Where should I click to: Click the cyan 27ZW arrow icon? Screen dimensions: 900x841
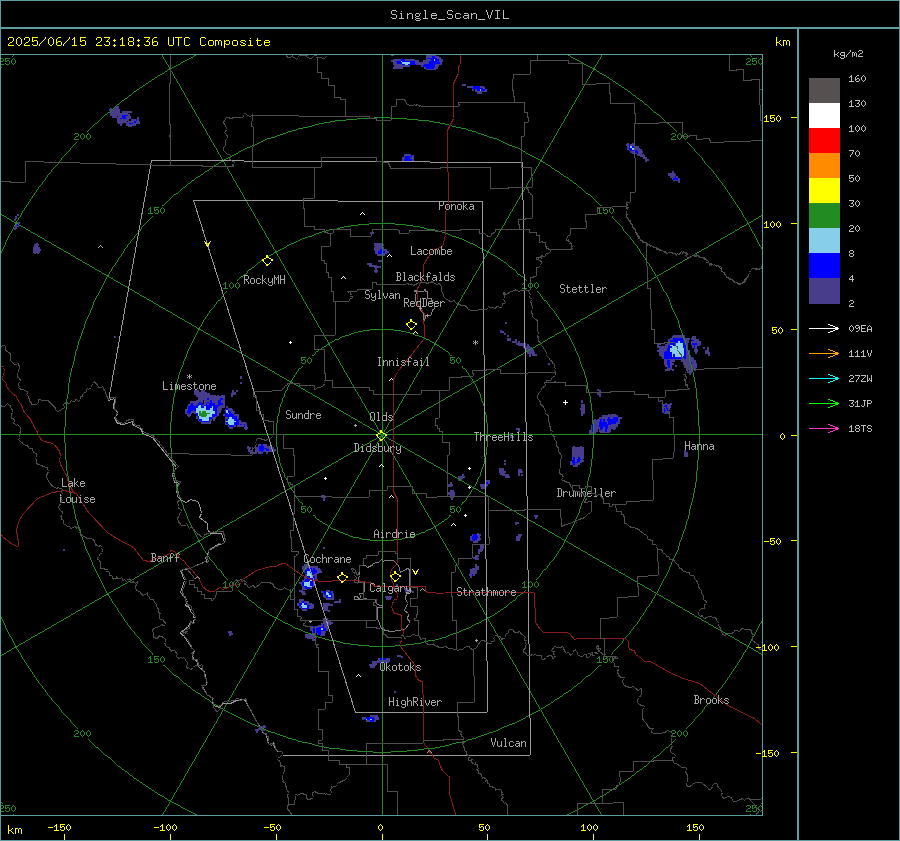point(824,378)
